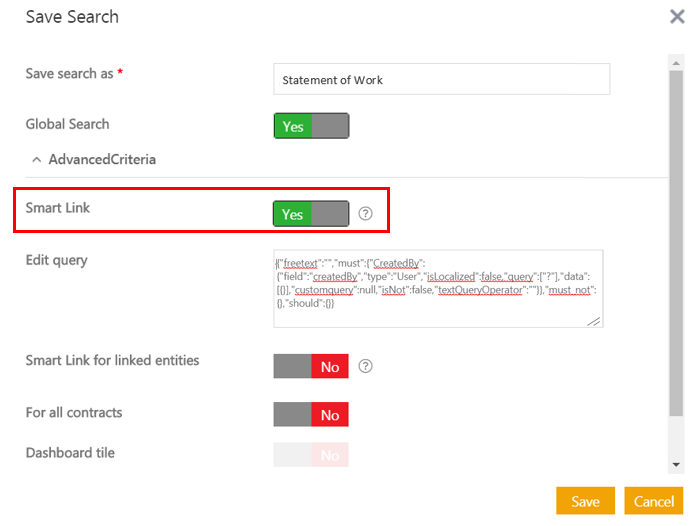Click the Smart Link label text
This screenshot has width=689, height=526.
pos(58,208)
